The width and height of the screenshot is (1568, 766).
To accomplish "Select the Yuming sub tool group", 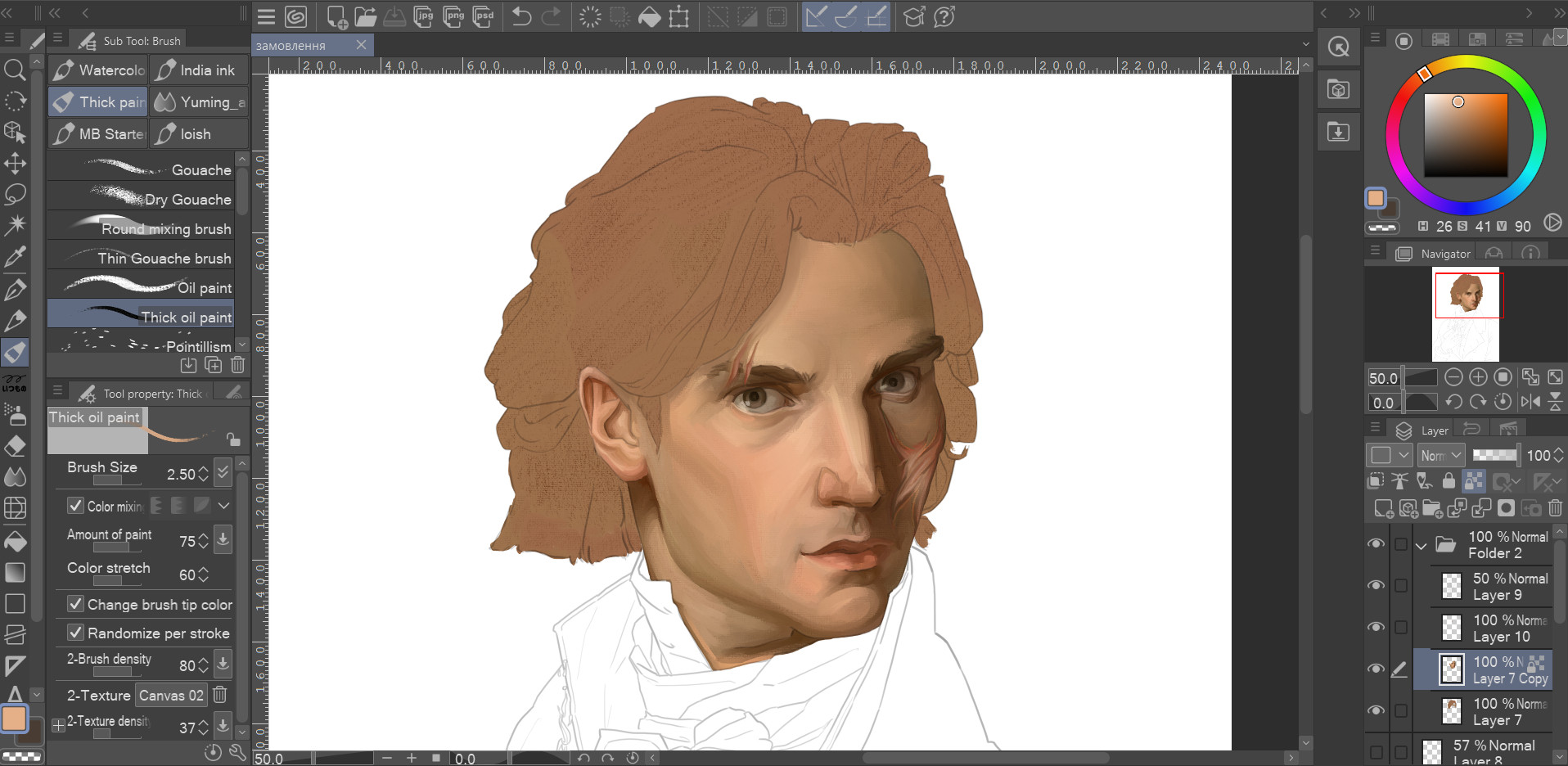I will (x=199, y=102).
